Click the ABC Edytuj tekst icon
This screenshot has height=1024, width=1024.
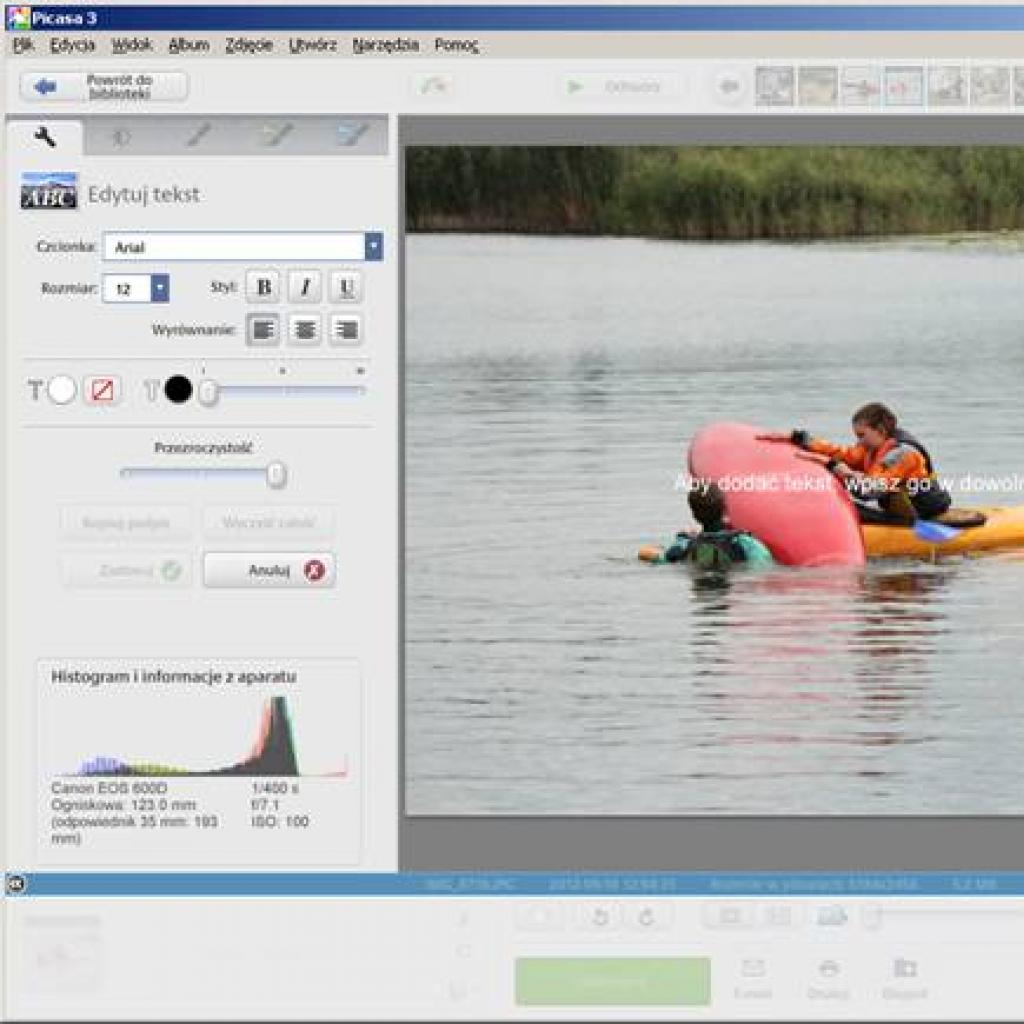coord(49,191)
